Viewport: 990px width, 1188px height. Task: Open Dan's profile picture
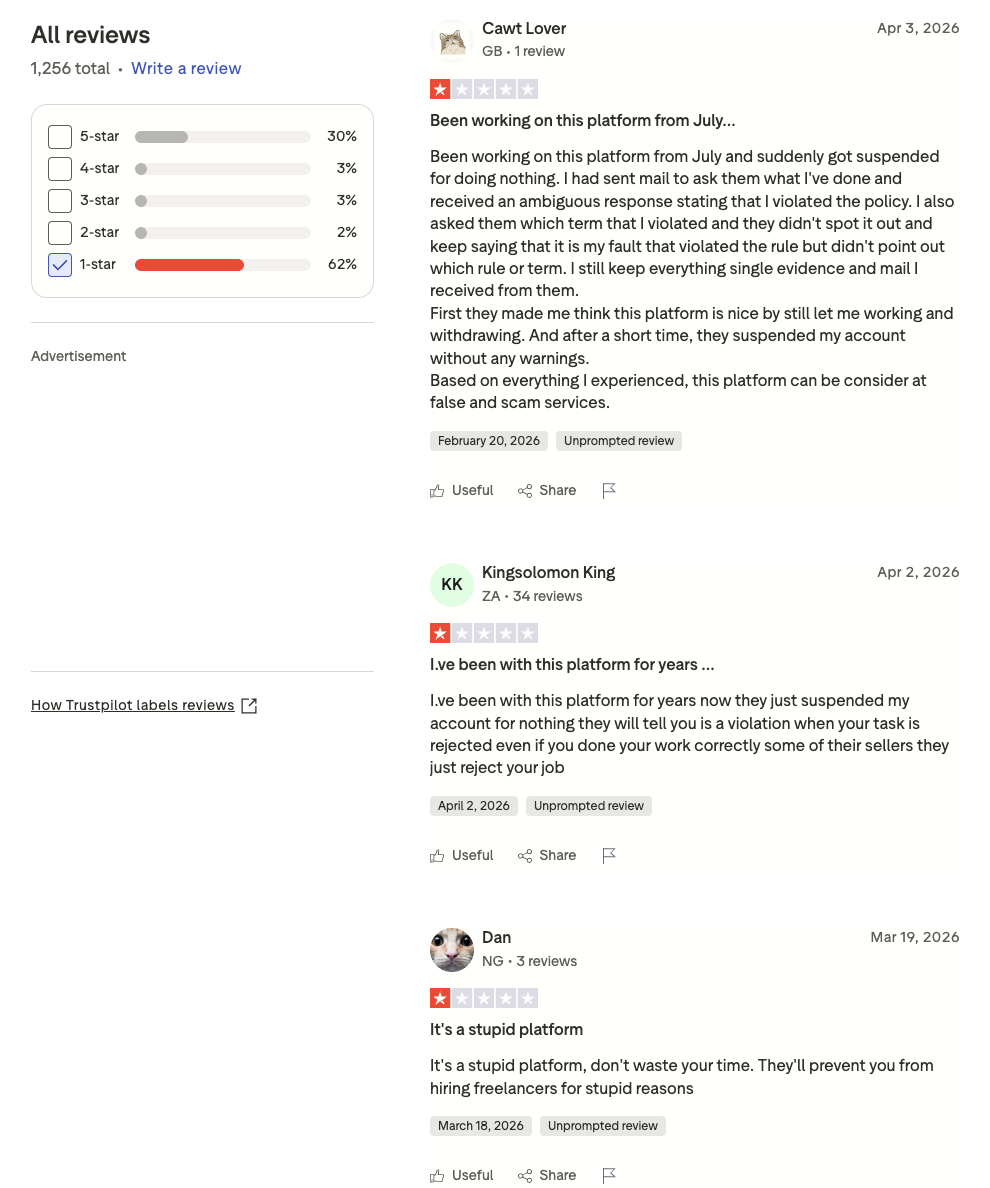click(452, 949)
